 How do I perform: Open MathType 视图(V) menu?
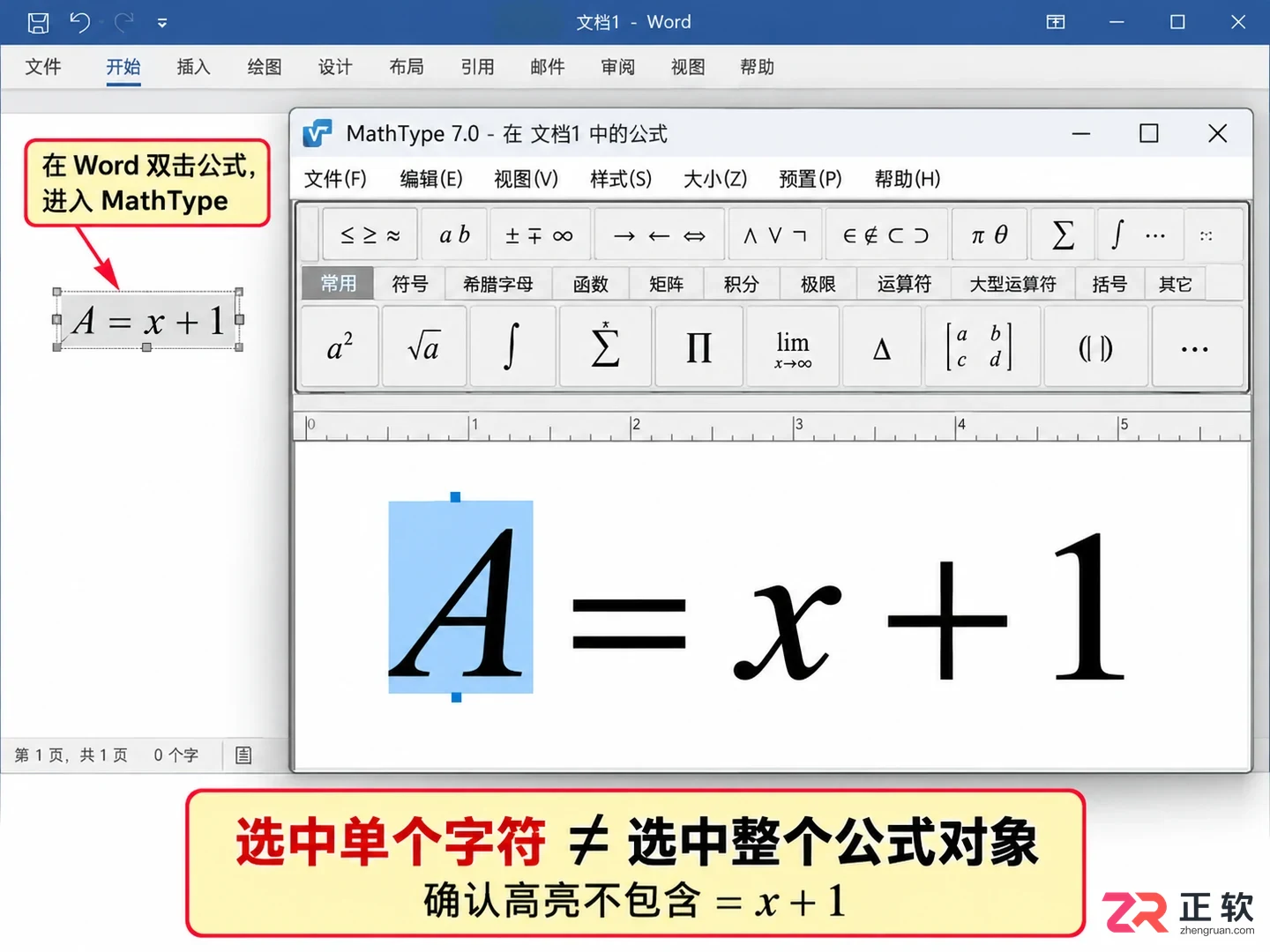527,179
